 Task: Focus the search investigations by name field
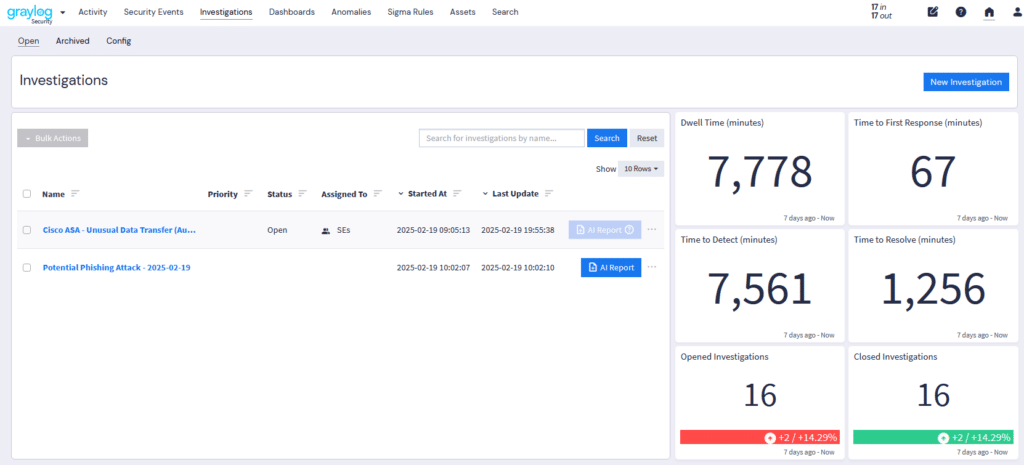(x=501, y=138)
